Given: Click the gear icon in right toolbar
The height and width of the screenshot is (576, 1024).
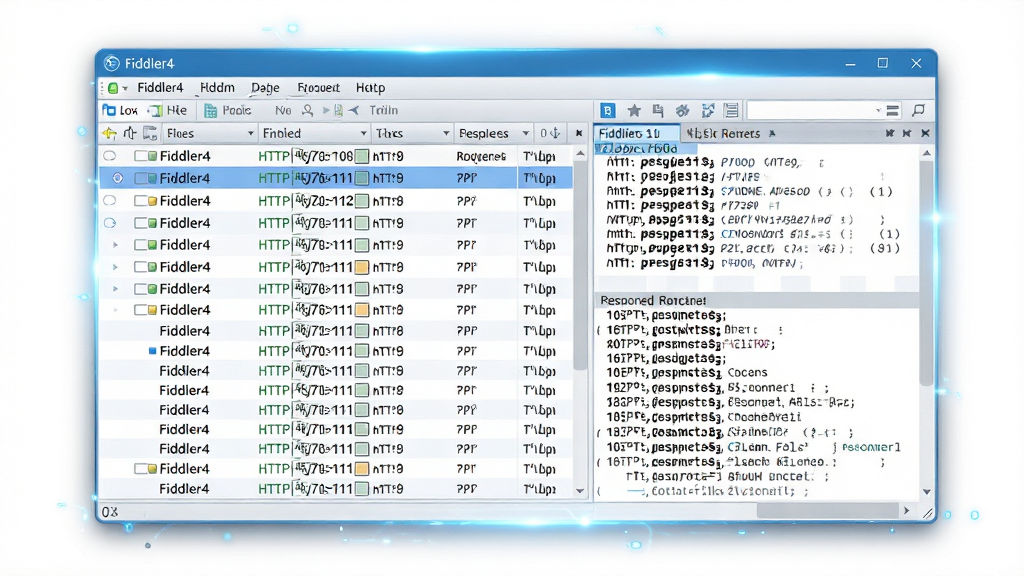Looking at the screenshot, I should pyautogui.click(x=682, y=110).
